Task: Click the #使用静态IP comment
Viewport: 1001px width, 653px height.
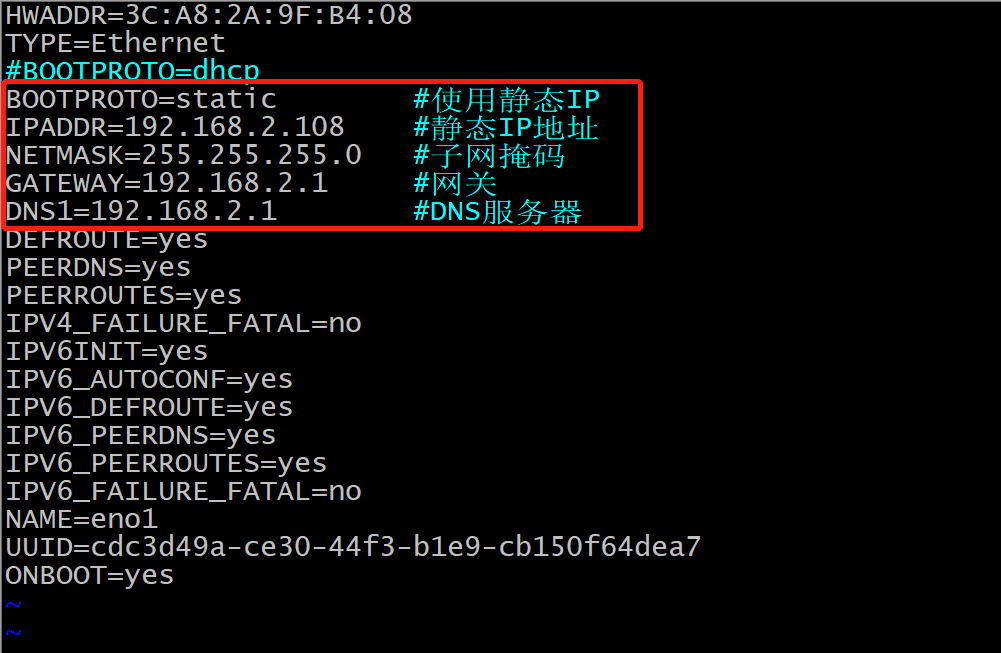Action: click(x=506, y=99)
